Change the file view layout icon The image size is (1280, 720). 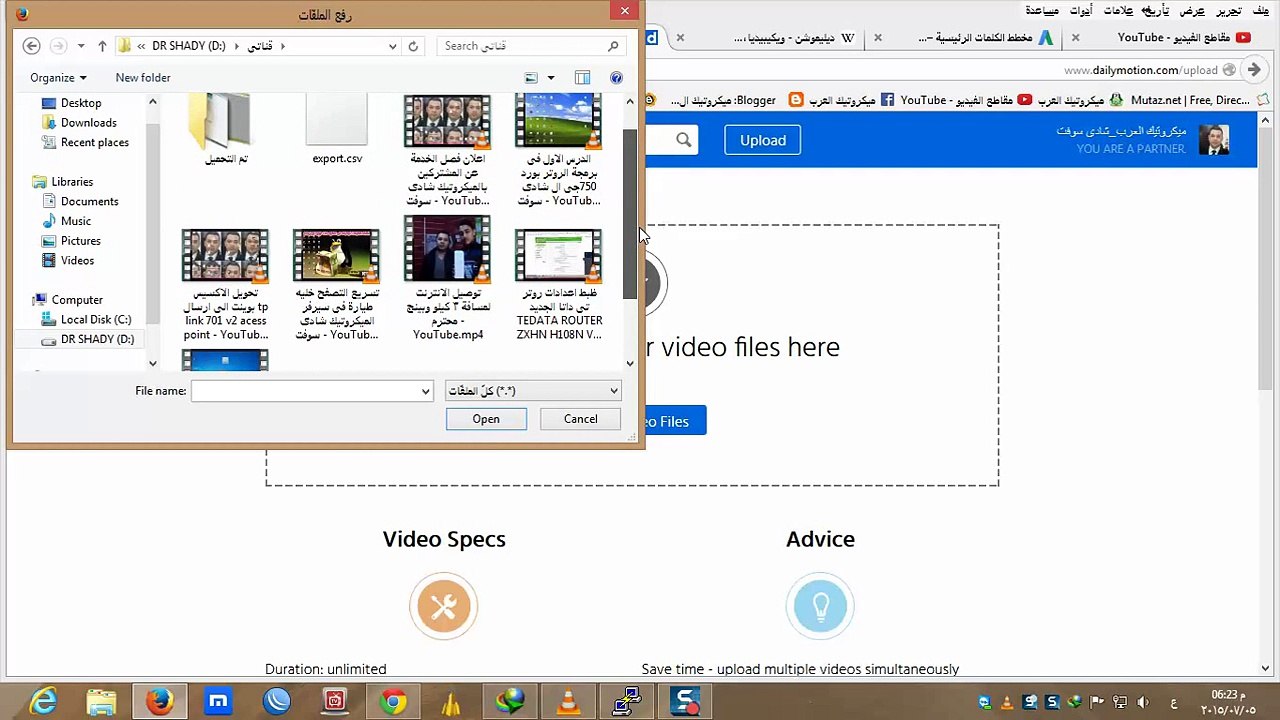tap(531, 78)
